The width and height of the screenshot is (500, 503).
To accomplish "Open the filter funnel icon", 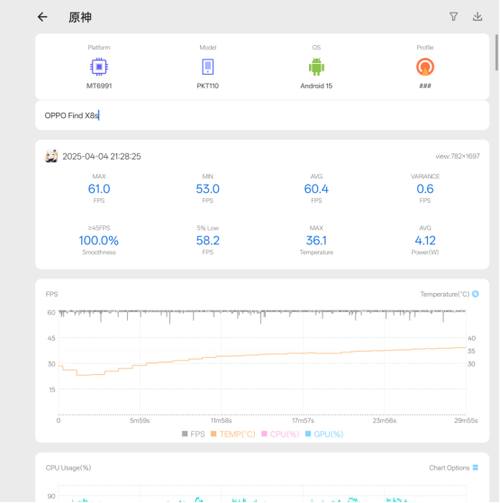I will tap(454, 17).
